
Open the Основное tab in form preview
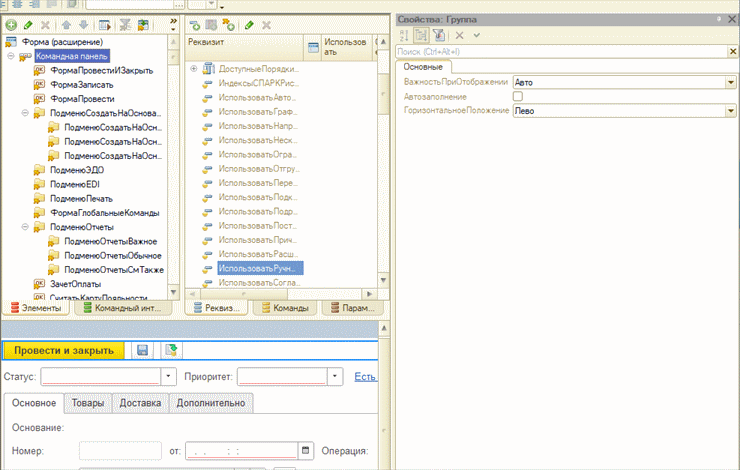tap(34, 403)
